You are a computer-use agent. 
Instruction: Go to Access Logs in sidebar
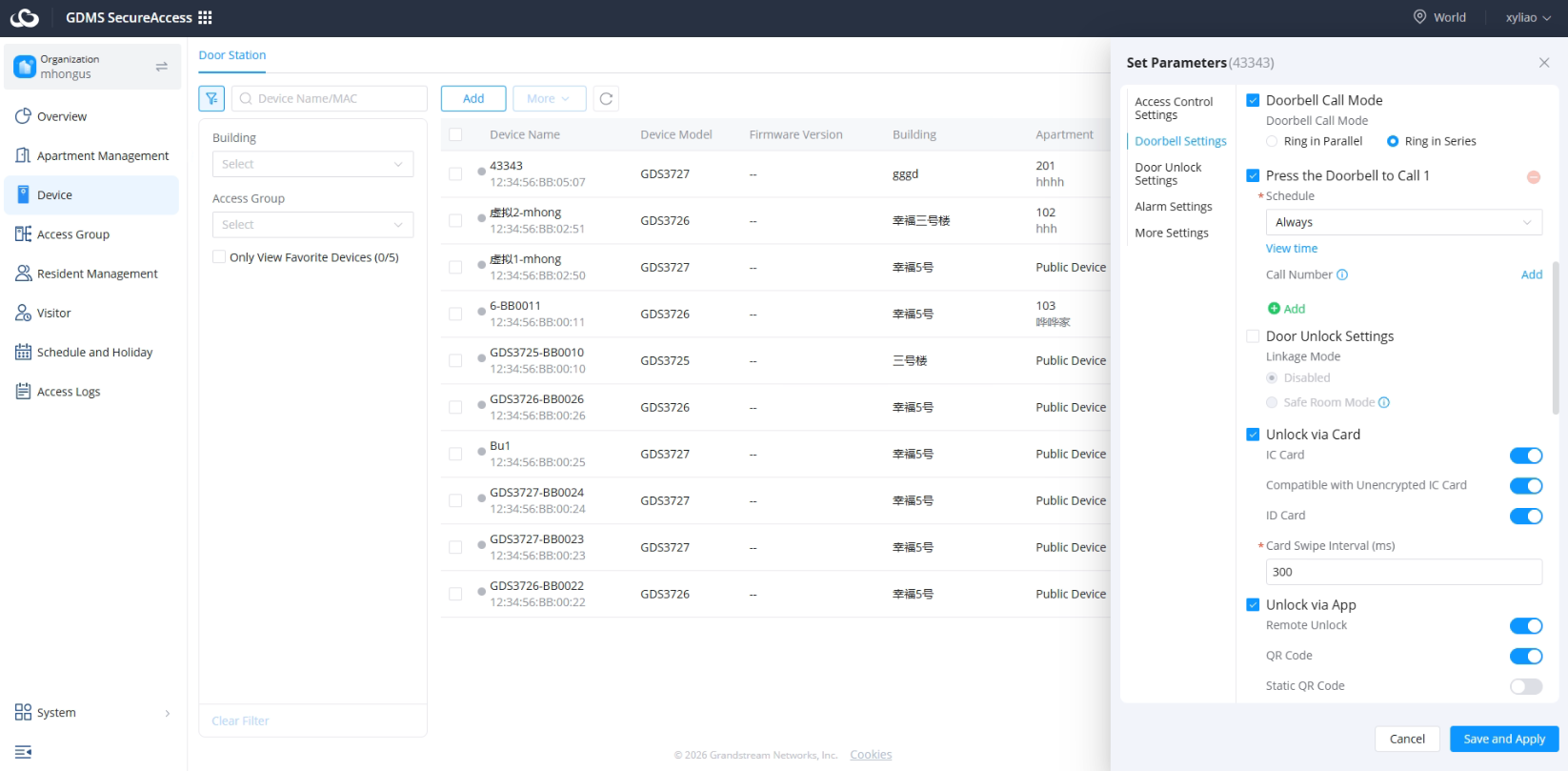pyautogui.click(x=69, y=392)
